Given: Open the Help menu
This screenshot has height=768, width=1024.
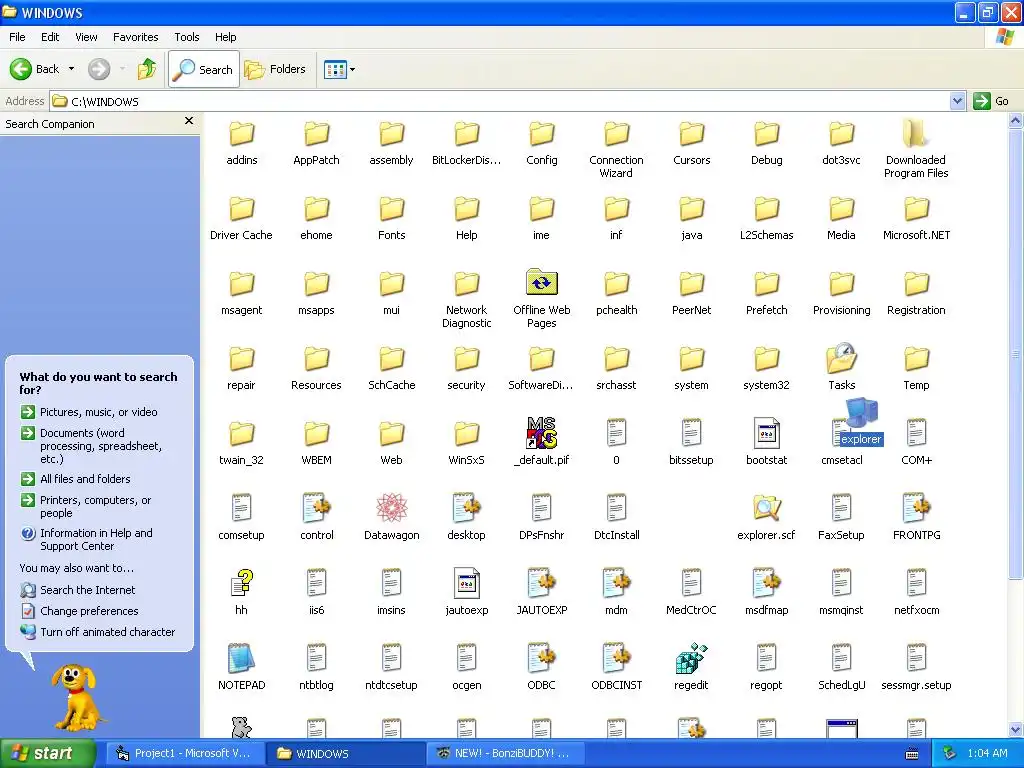Looking at the screenshot, I should tap(225, 37).
